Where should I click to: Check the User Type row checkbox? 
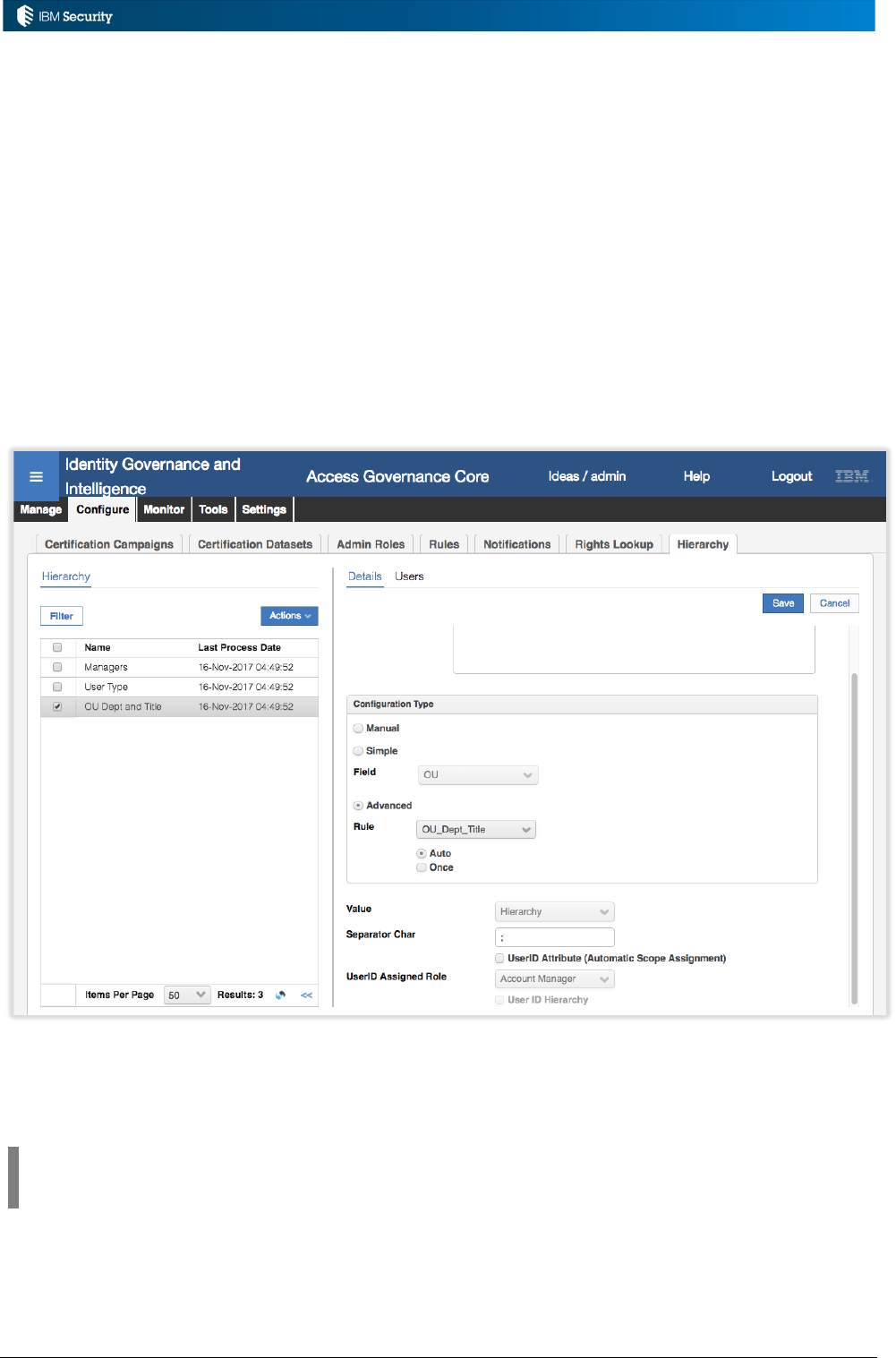[x=57, y=687]
